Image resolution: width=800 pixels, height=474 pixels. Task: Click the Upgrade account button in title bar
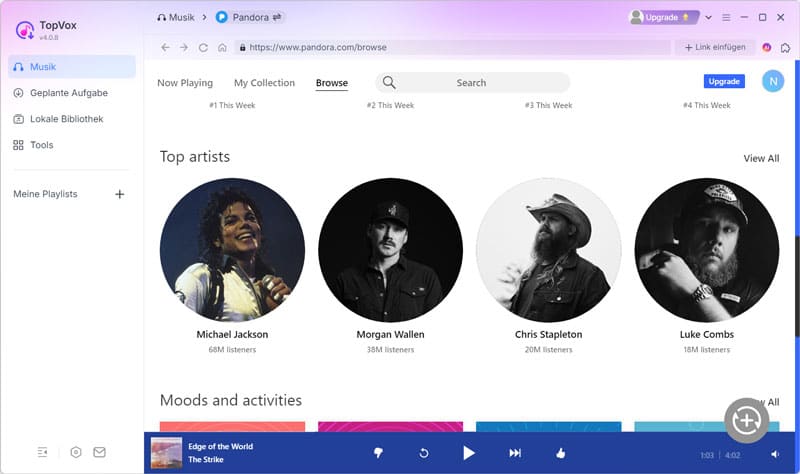click(663, 17)
